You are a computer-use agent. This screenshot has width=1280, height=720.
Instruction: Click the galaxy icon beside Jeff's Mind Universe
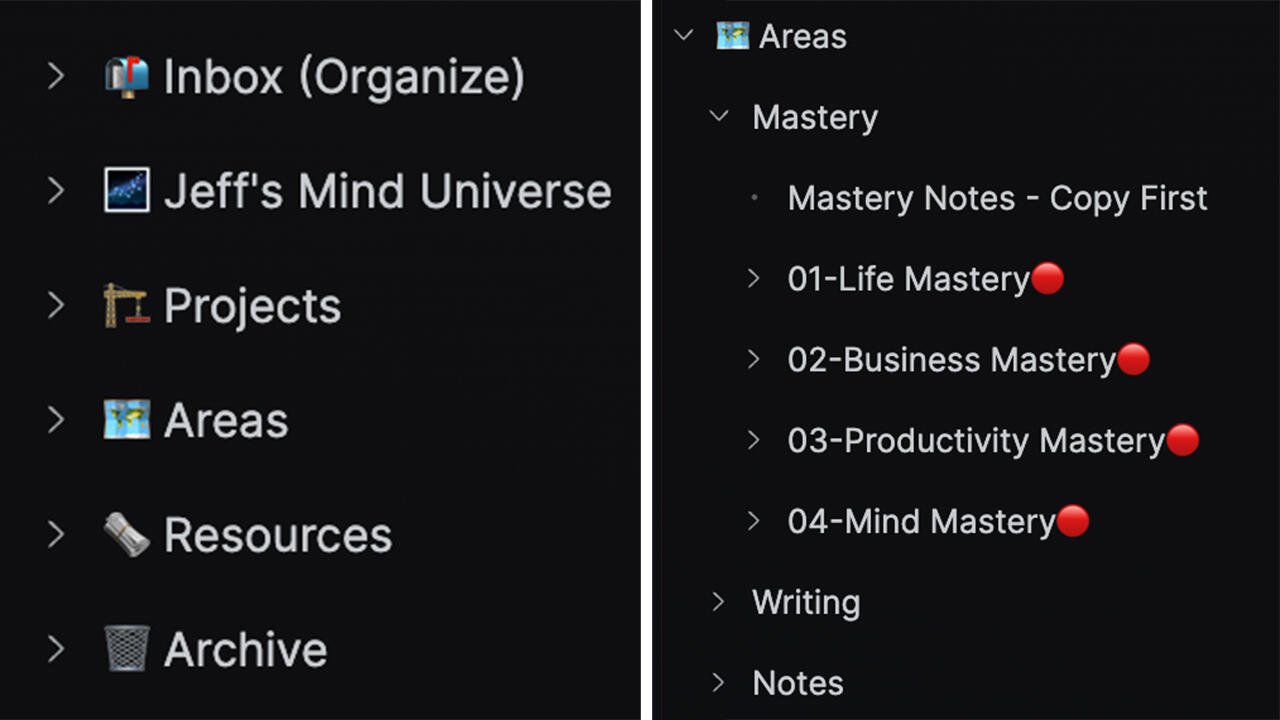(127, 191)
